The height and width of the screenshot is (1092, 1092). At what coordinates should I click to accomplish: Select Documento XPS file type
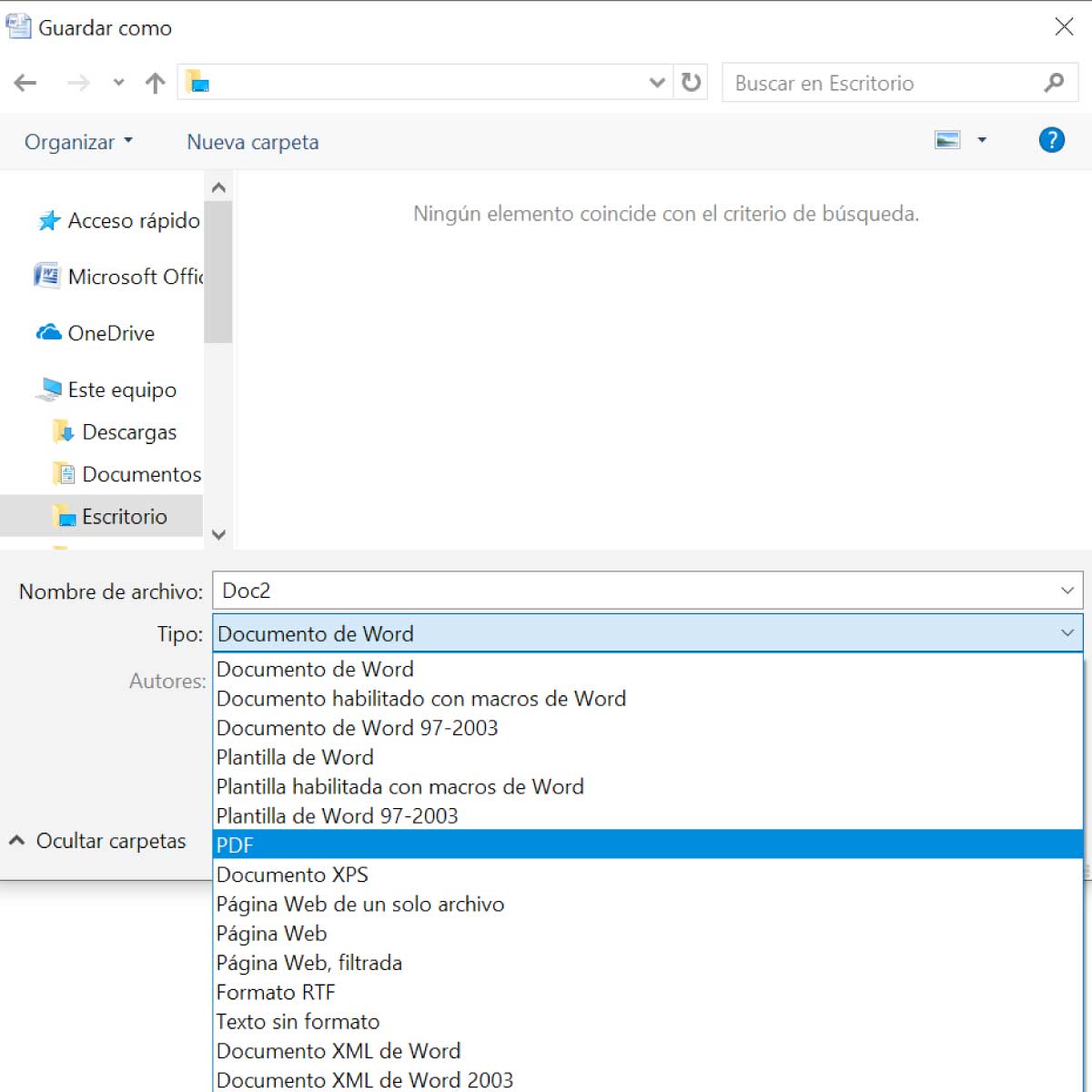[x=648, y=875]
